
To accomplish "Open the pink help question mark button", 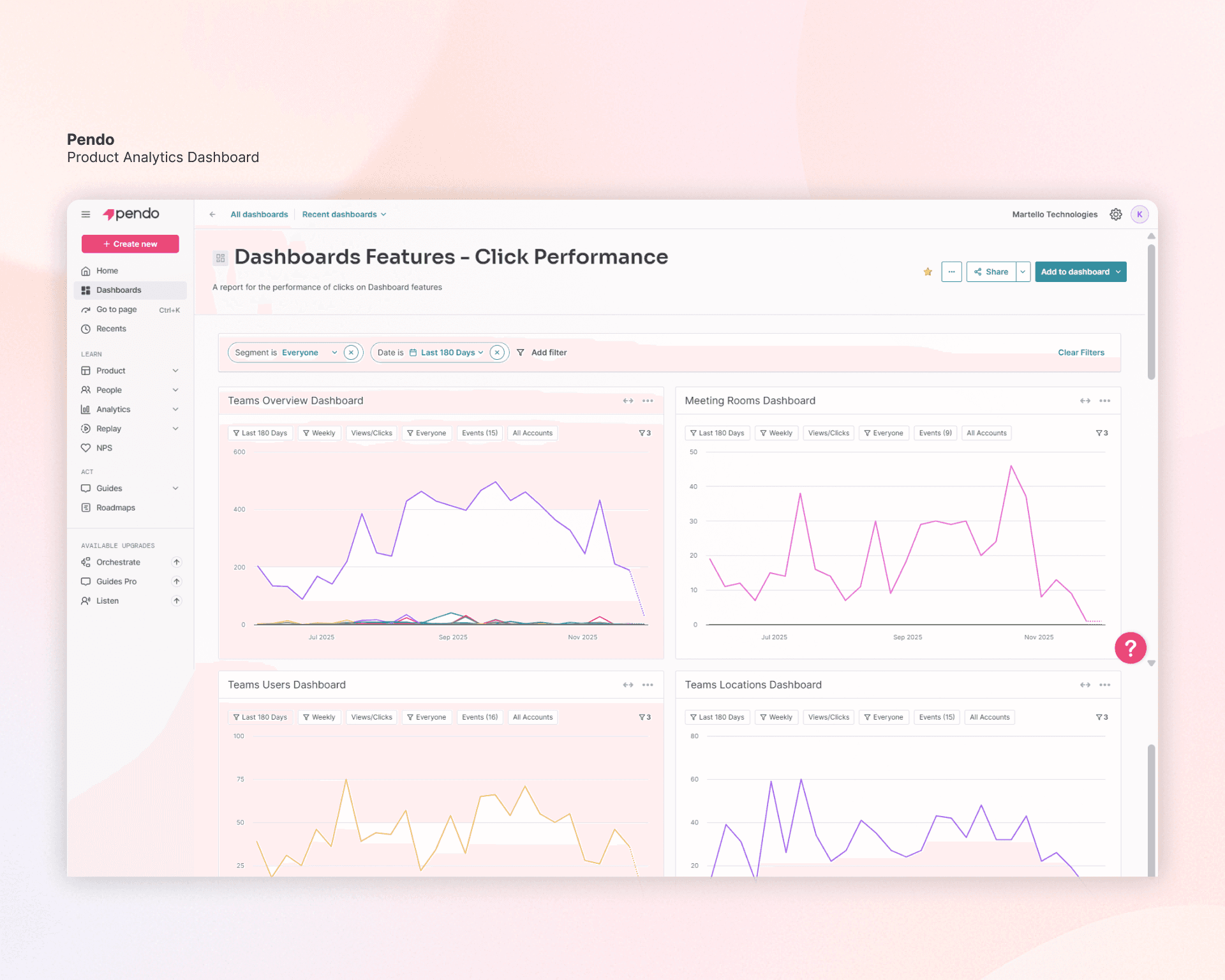I will [1130, 648].
